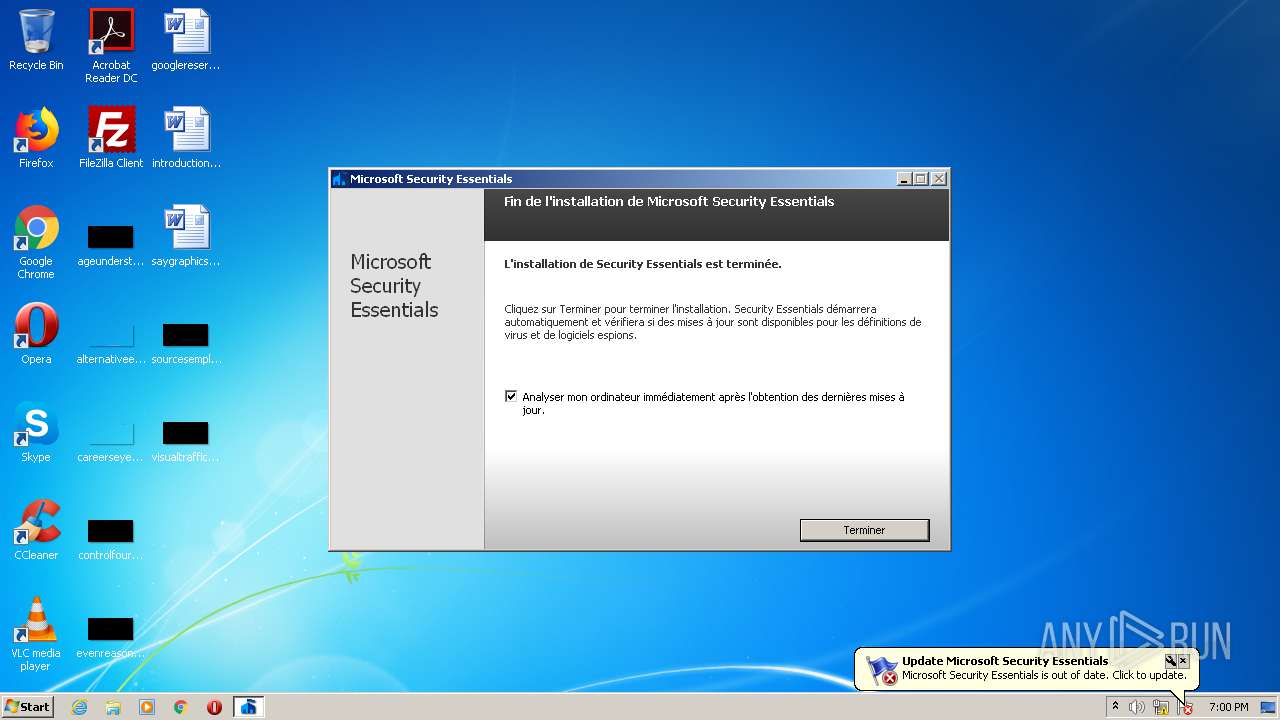
Task: Uncheck 'Analyser mon ordinateur immédiatement' checkbox
Action: point(511,397)
